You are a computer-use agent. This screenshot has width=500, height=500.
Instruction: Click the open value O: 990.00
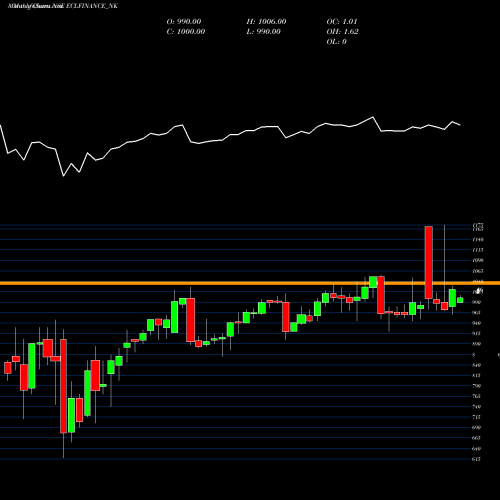point(184,21)
